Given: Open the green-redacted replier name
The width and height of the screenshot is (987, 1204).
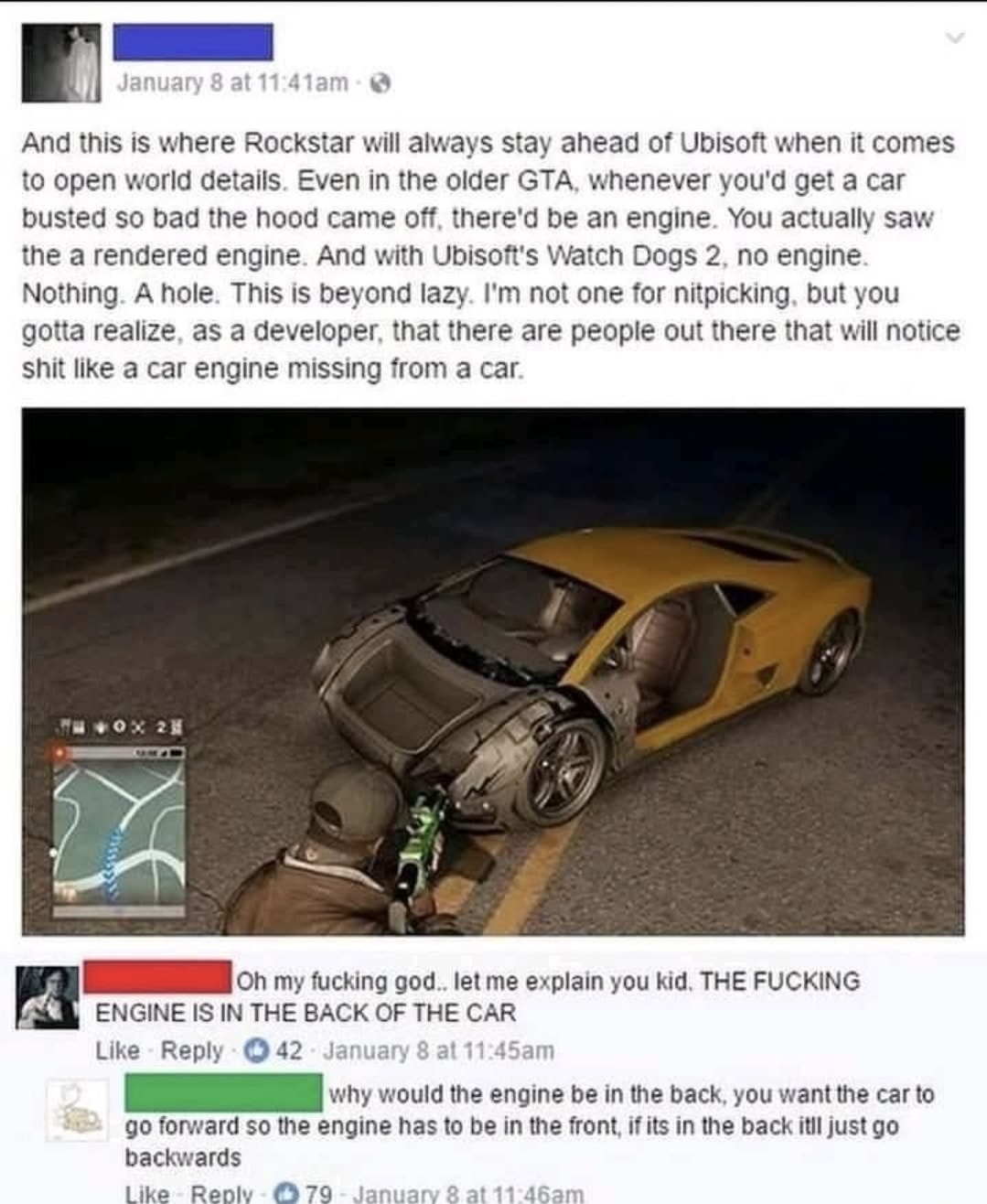Looking at the screenshot, I should [223, 1092].
